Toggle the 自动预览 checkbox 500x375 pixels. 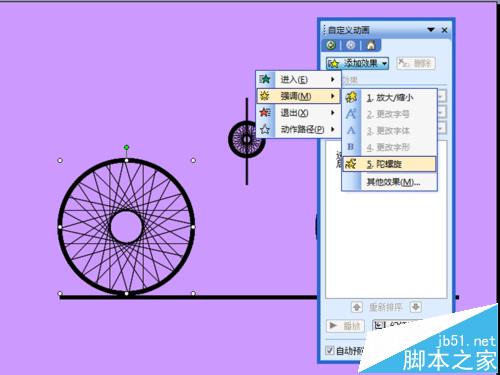330,351
